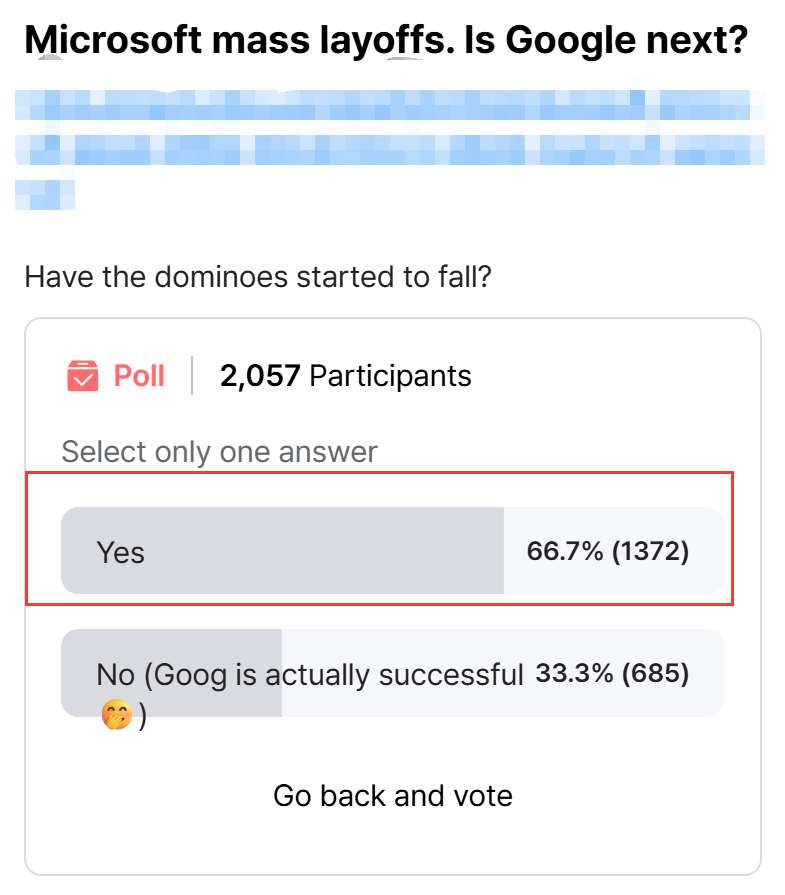Click the divider beside the Poll label

[x=192, y=376]
